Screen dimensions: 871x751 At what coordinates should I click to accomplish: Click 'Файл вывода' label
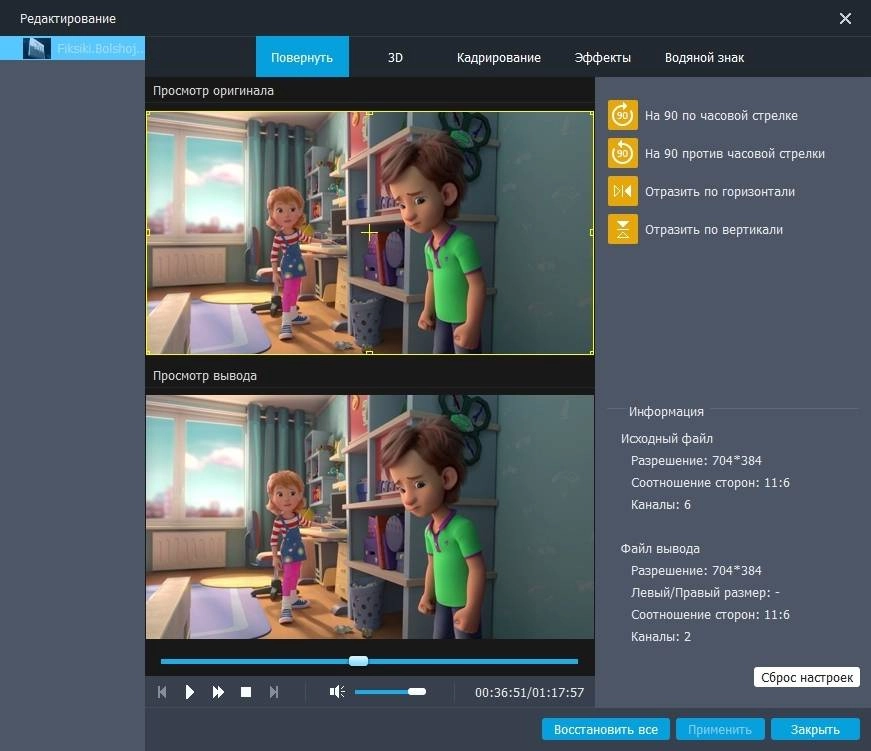click(660, 548)
